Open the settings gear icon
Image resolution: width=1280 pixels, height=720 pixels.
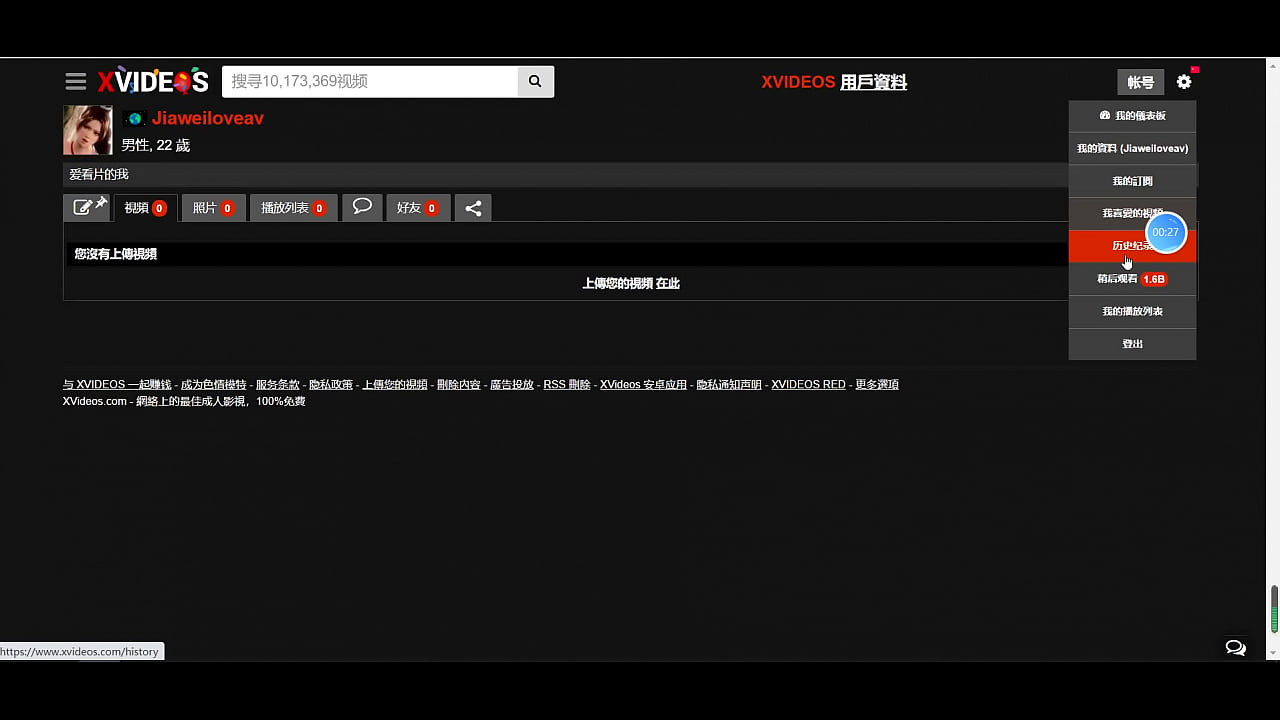(x=1184, y=82)
